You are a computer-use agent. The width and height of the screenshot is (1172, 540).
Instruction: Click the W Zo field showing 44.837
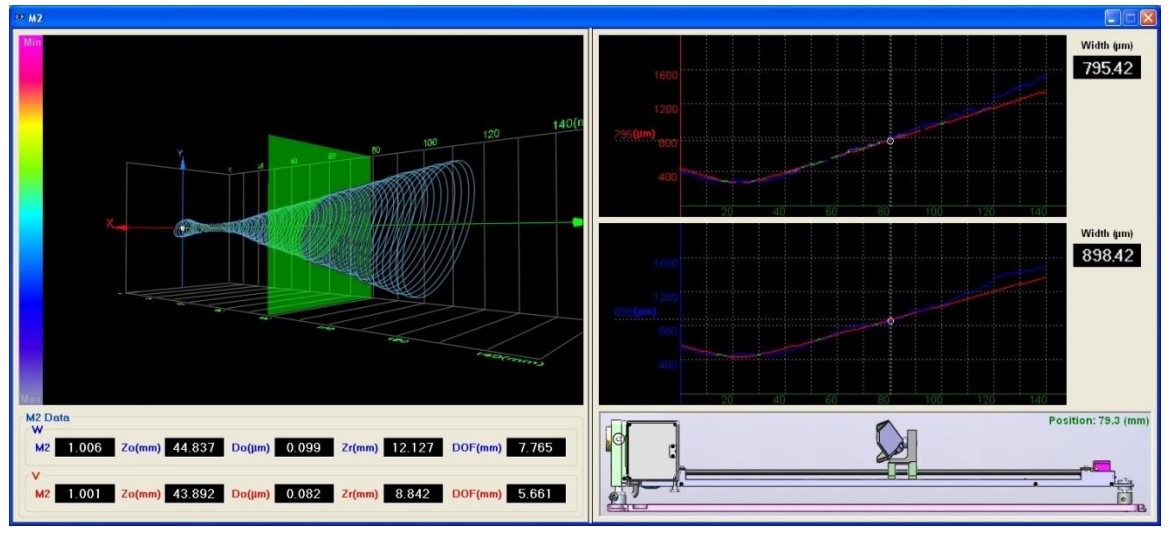point(194,448)
